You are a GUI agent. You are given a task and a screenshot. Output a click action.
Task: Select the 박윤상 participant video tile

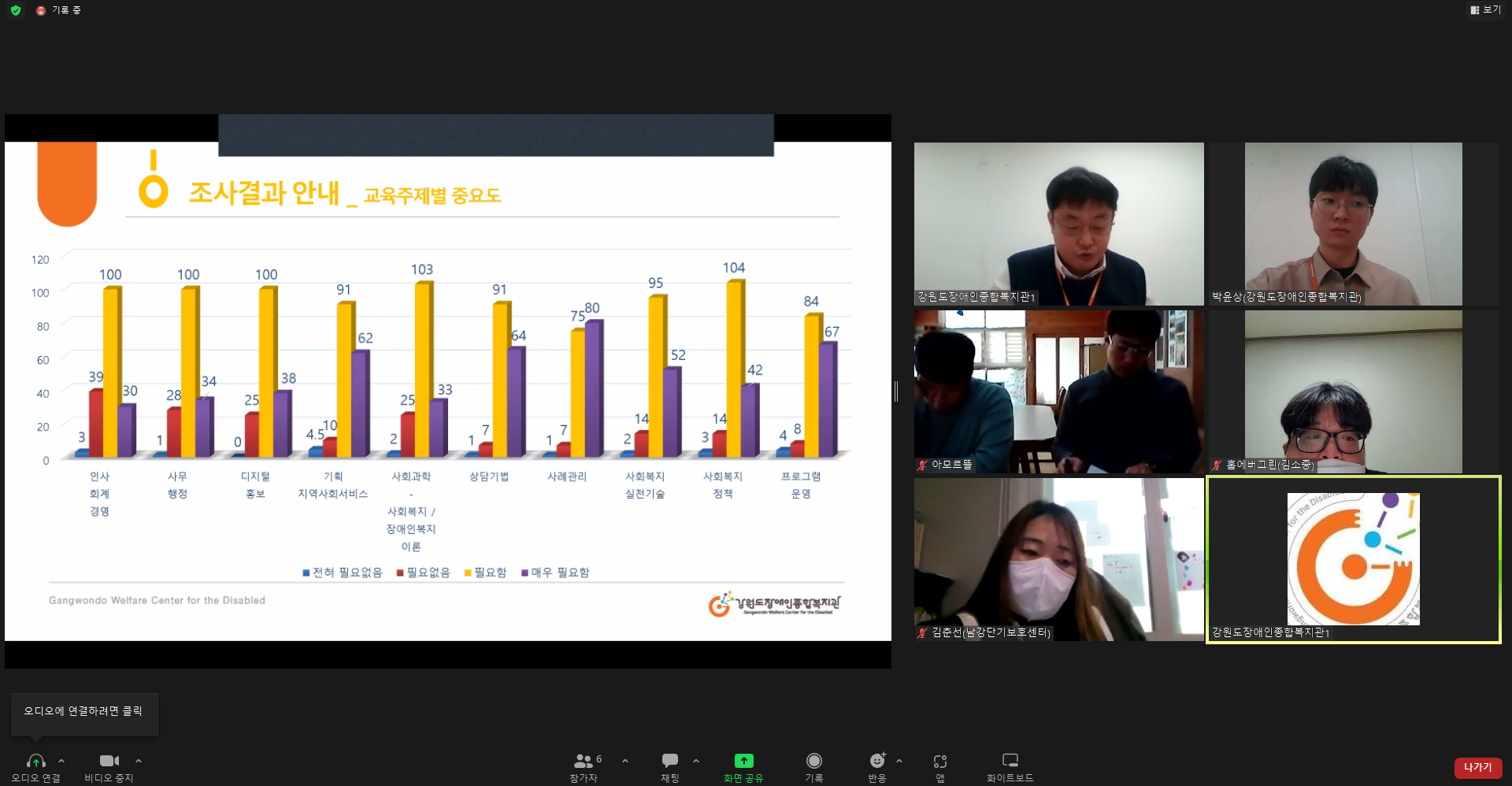(1353, 224)
